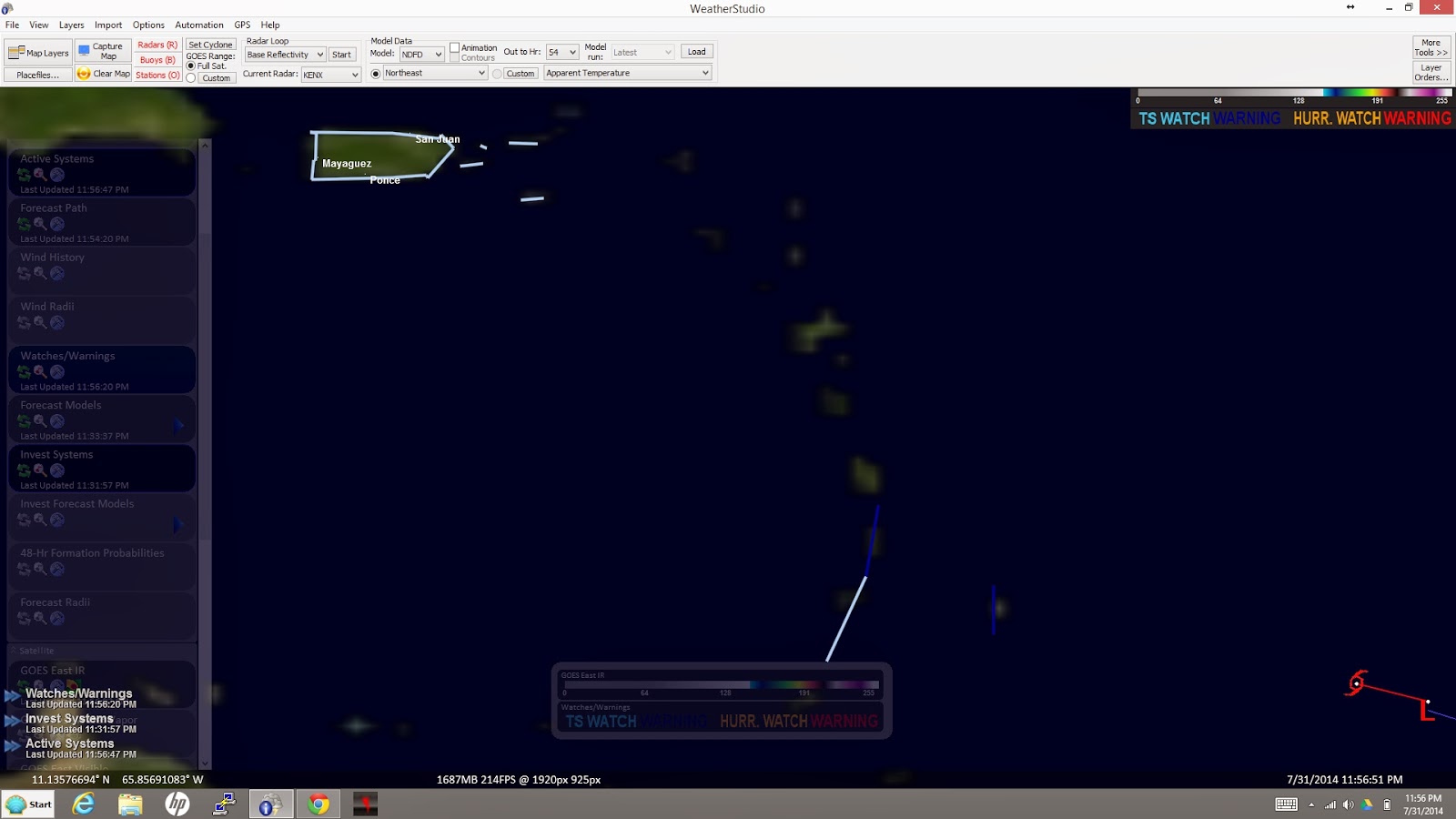Open the Current Radar KENX dropdown

pyautogui.click(x=331, y=75)
